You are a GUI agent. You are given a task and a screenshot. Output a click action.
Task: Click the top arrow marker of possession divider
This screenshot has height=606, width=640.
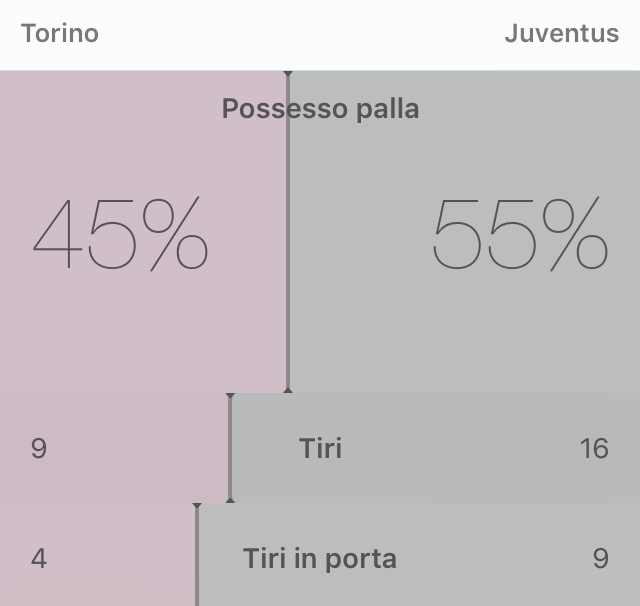288,73
